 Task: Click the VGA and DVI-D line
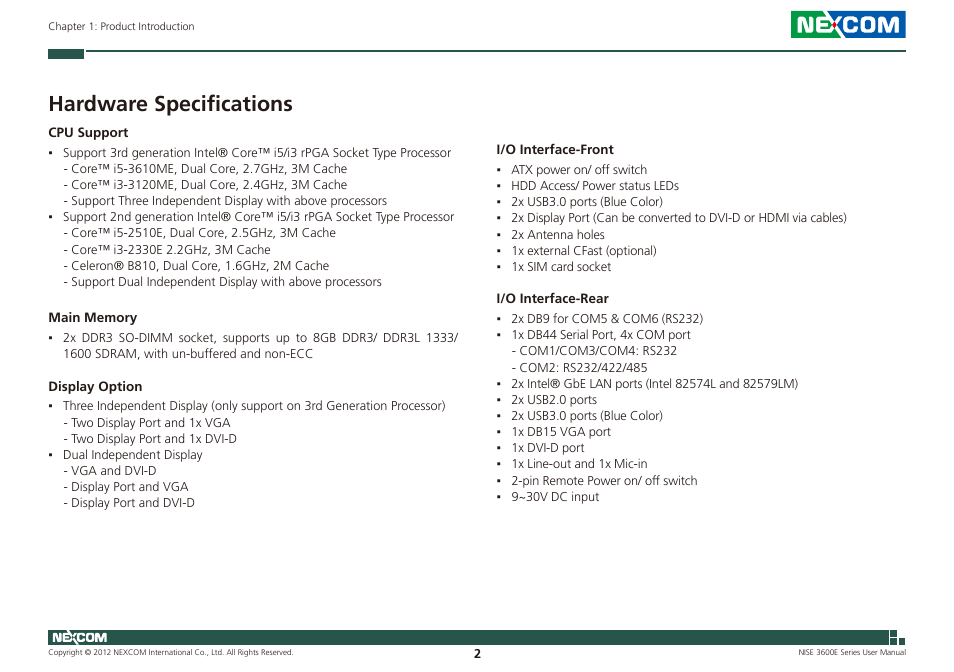click(x=110, y=471)
